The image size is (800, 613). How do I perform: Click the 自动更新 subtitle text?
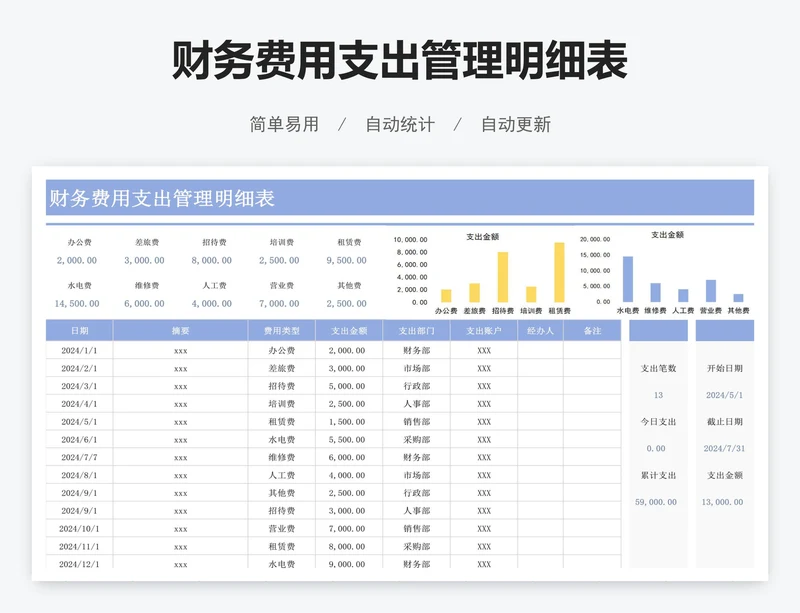pyautogui.click(x=516, y=124)
